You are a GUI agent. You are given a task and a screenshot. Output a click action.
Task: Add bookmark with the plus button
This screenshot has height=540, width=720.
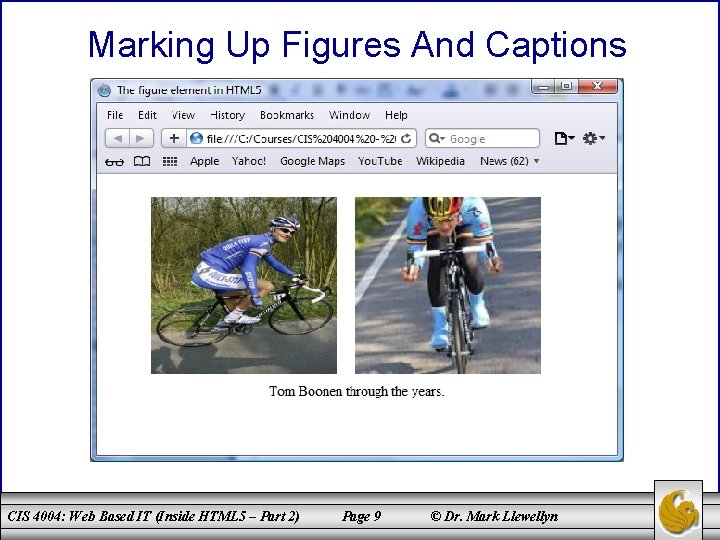pyautogui.click(x=174, y=138)
